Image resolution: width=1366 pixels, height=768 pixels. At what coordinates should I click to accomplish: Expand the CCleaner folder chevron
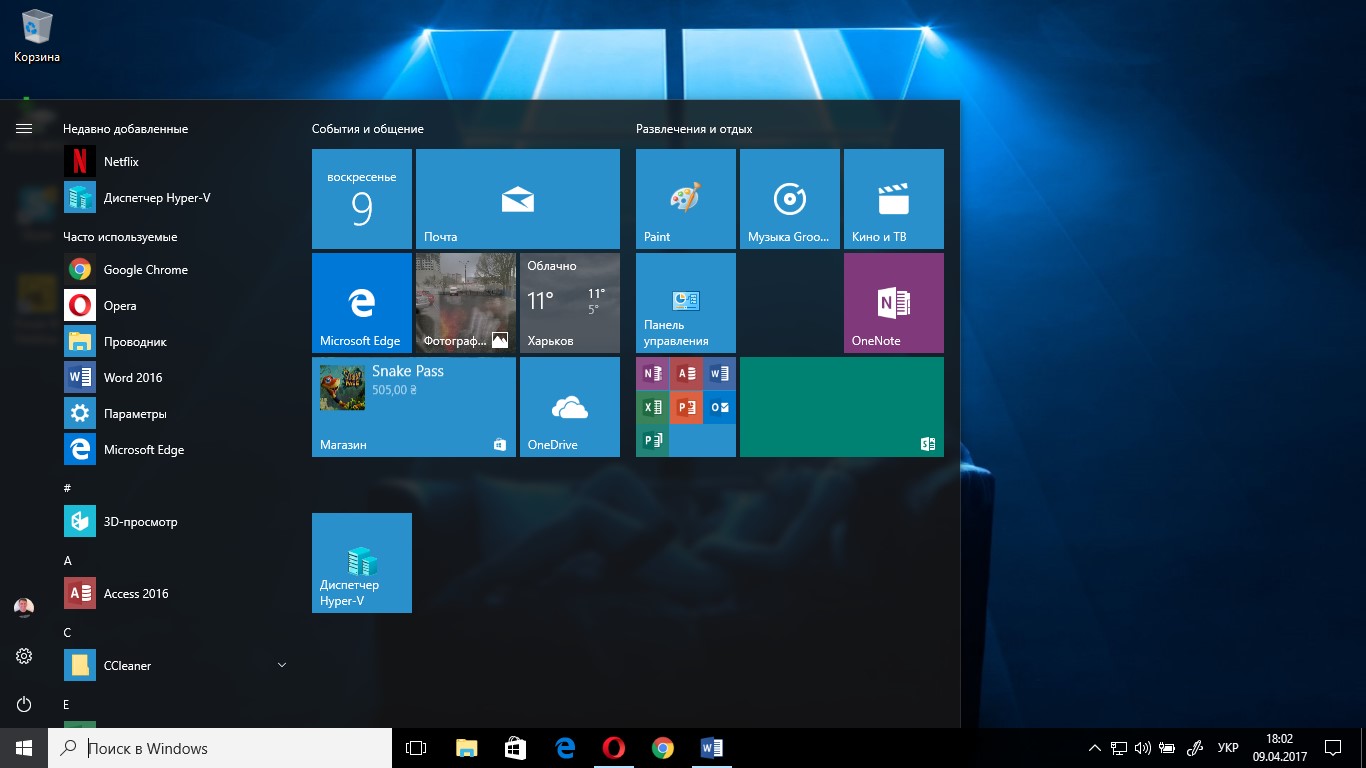[x=281, y=665]
